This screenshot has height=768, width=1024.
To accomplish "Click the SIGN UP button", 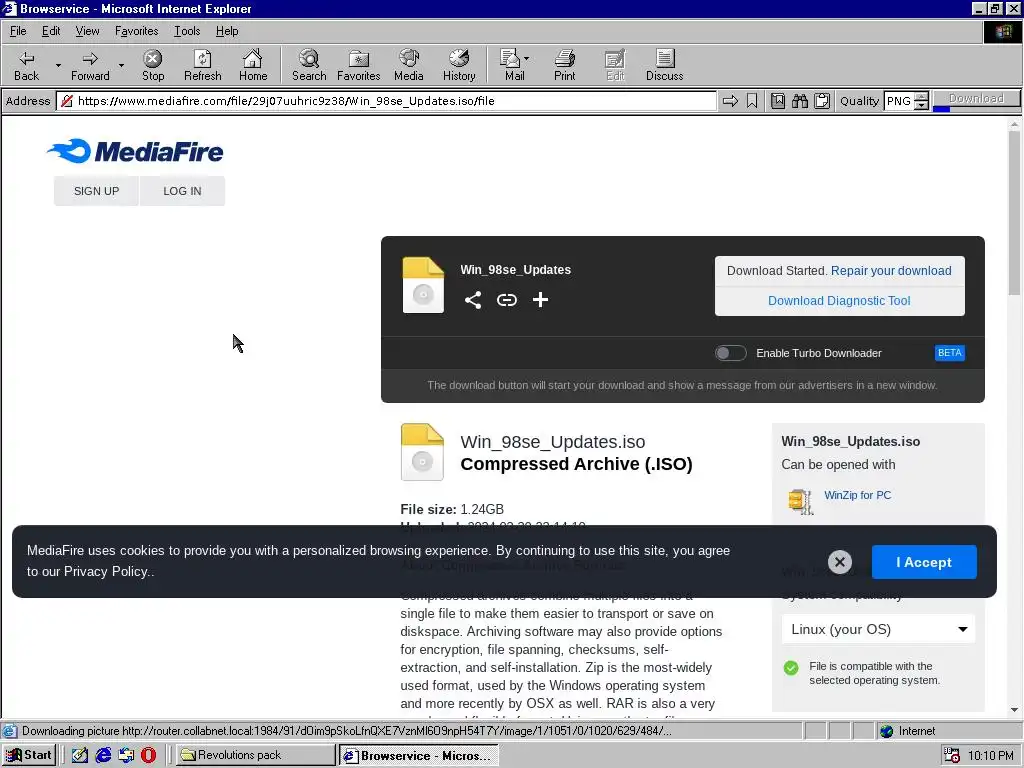I will [96, 191].
